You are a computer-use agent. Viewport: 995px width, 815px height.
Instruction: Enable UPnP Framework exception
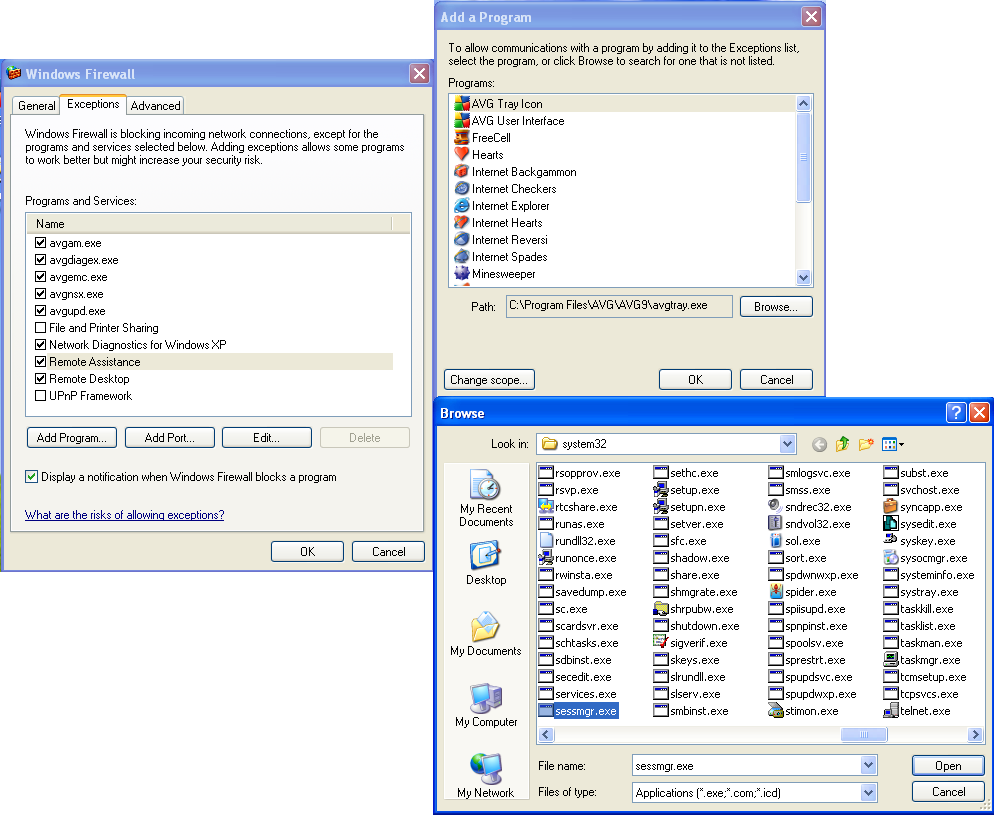point(41,395)
